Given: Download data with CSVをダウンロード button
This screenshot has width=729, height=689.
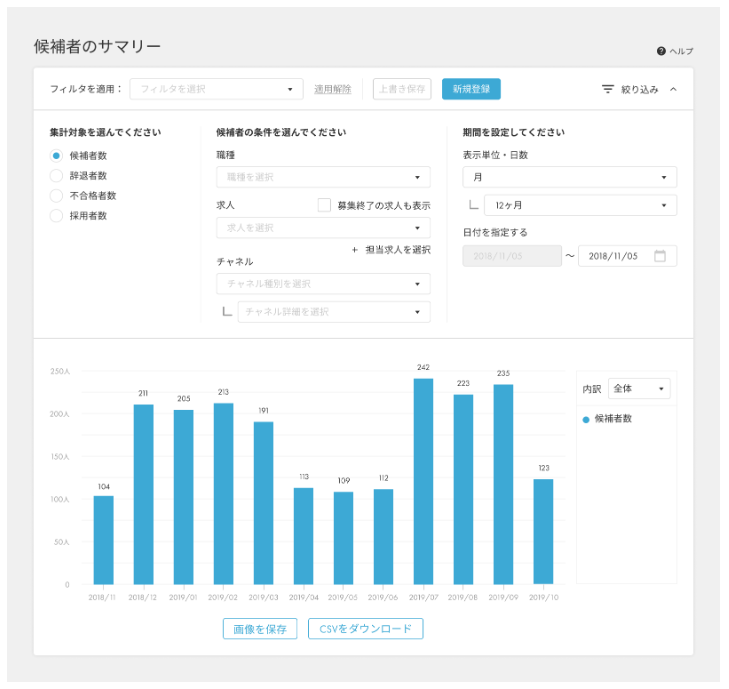Looking at the screenshot, I should tap(366, 629).
